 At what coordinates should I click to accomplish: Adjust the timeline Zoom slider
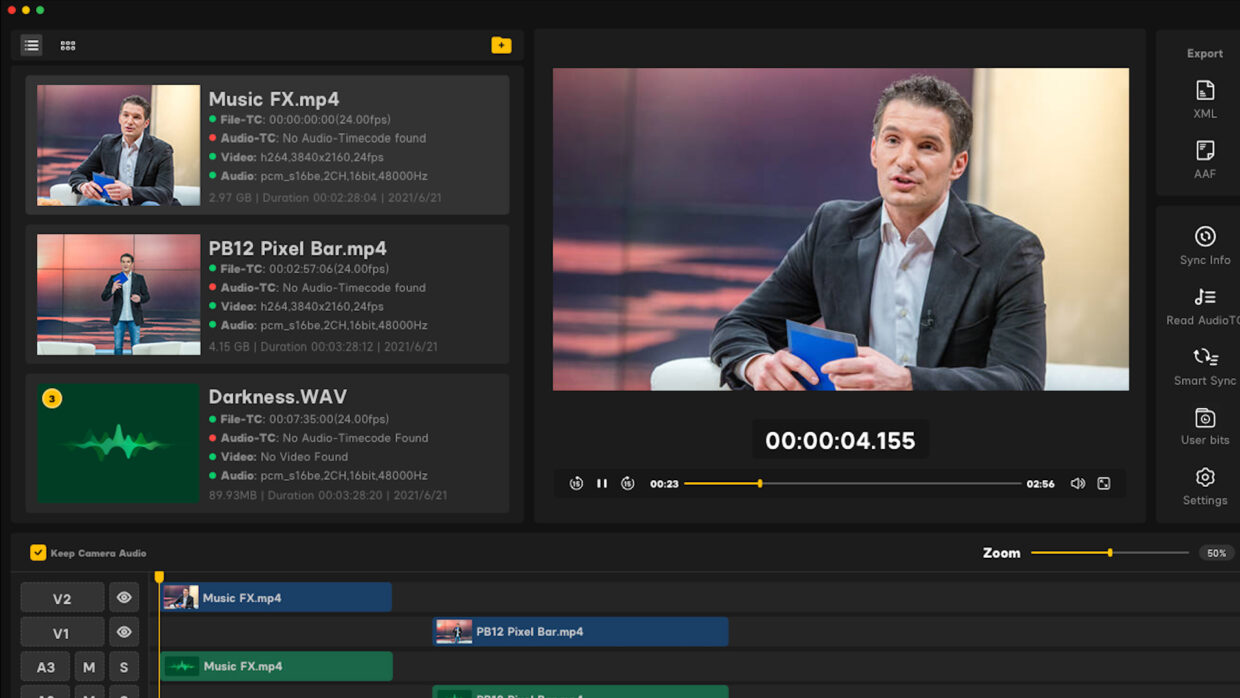[x=1110, y=552]
